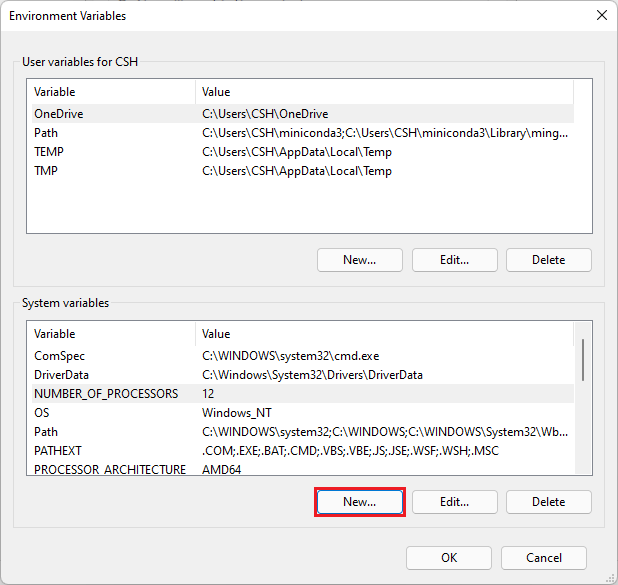Select the DriverData system variable

(x=303, y=374)
